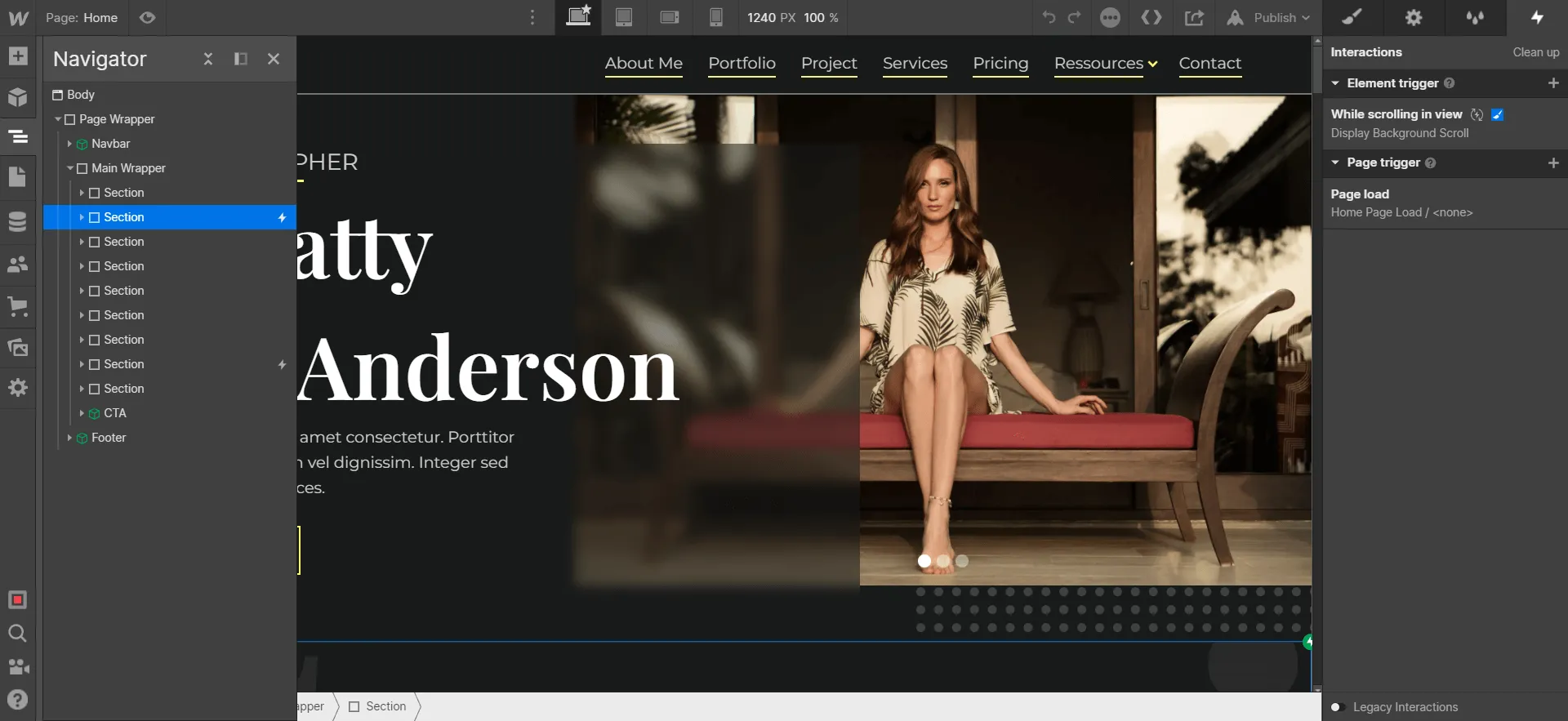Viewport: 1568px width, 721px height.
Task: Open the Assets images panel
Action: coord(18,348)
